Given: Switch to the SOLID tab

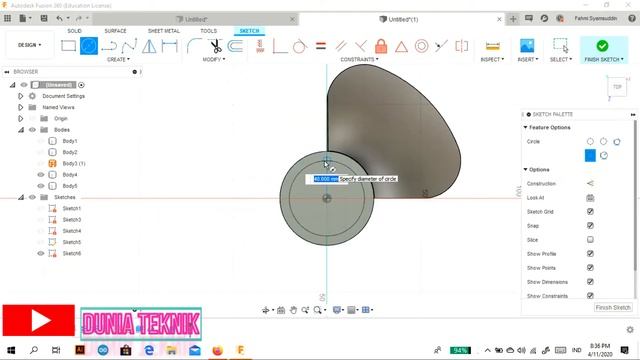Looking at the screenshot, I should pos(74,31).
